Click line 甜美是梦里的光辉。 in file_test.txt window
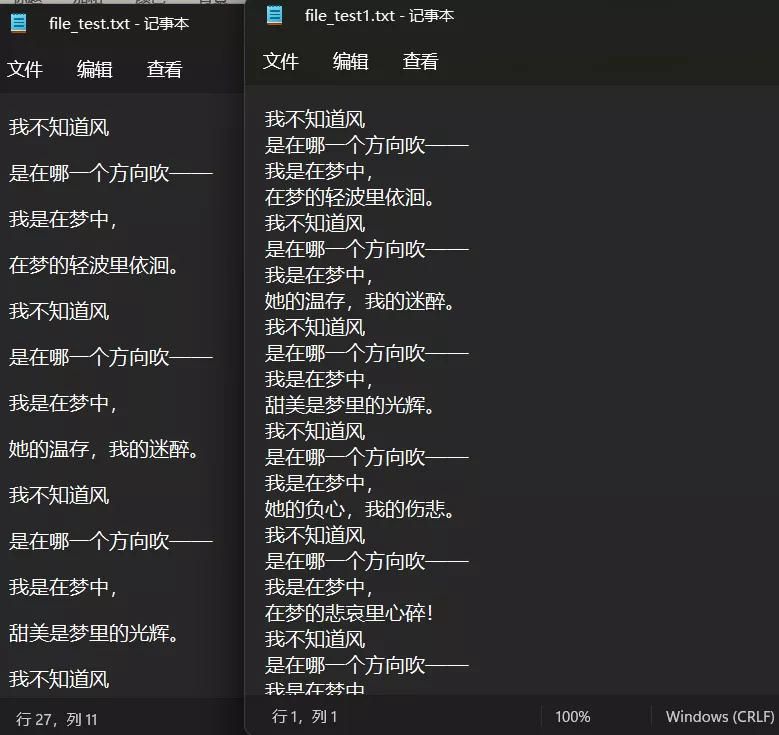Viewport: 779px width, 735px height. [93, 633]
